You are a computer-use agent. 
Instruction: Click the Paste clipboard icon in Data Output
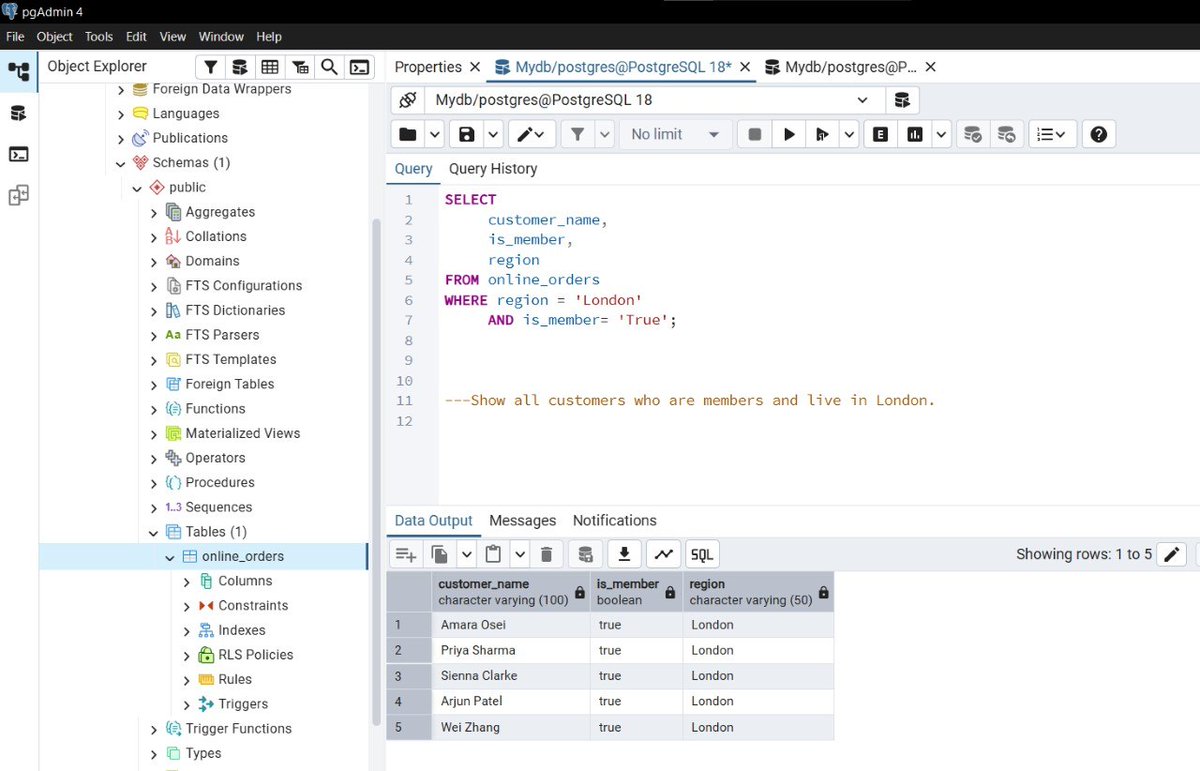click(x=493, y=554)
